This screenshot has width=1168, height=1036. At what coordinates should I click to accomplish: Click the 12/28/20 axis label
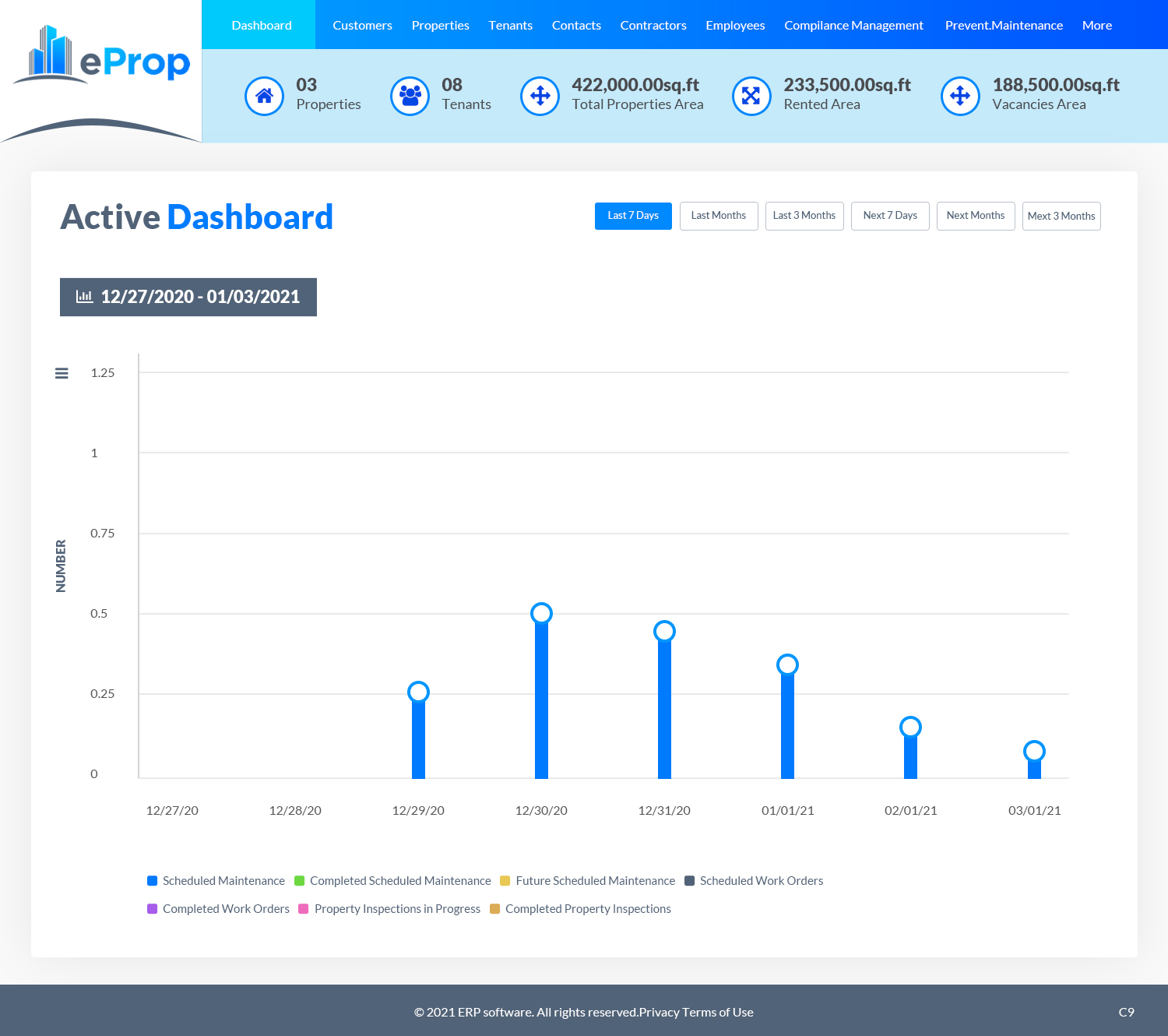(x=295, y=810)
